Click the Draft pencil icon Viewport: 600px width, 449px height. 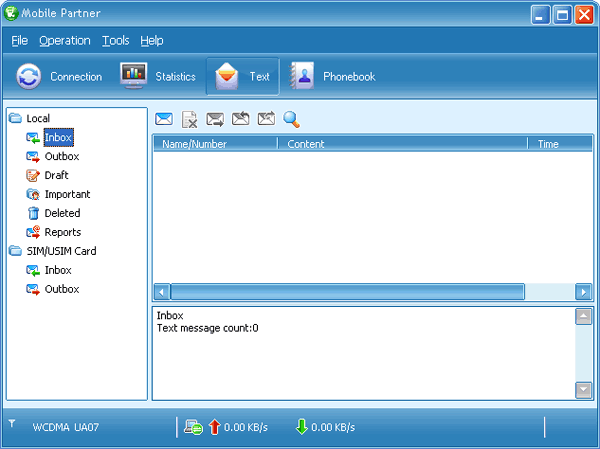tap(33, 175)
